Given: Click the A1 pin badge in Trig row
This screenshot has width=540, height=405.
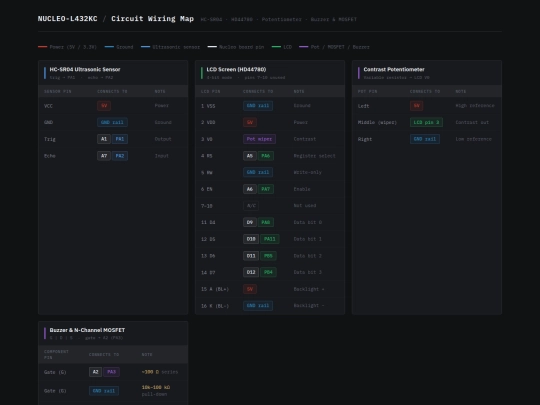Looking at the screenshot, I should (x=104, y=139).
